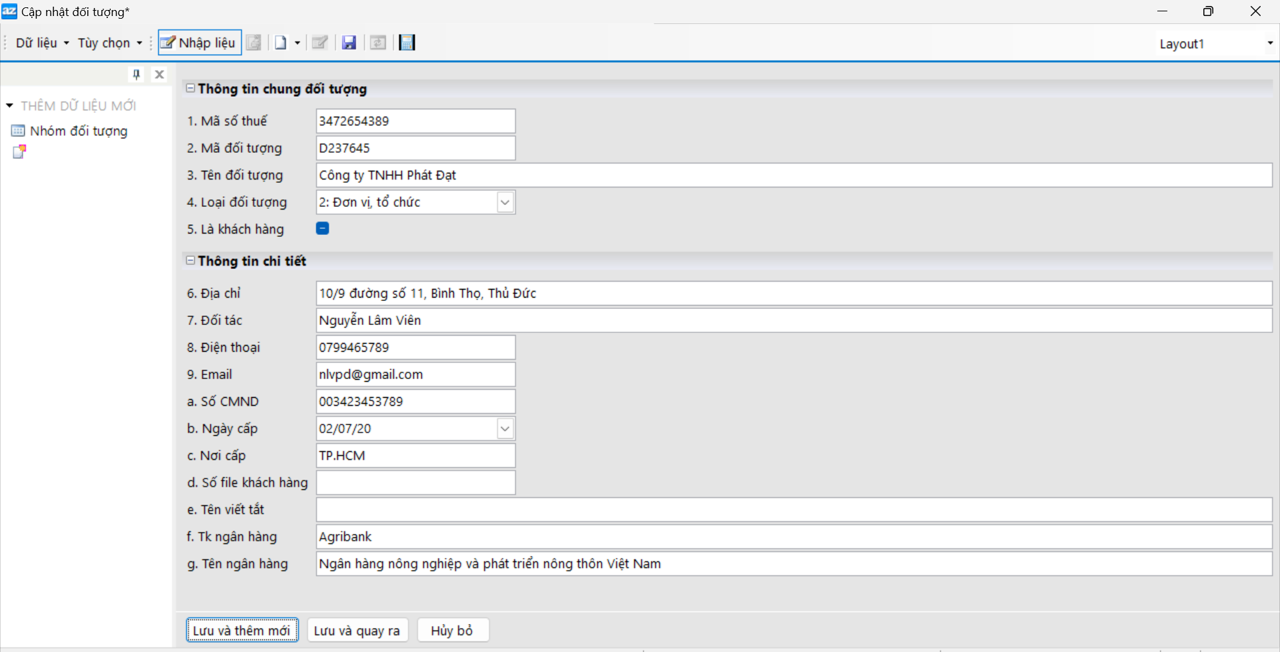The height and width of the screenshot is (652, 1280).
Task: Pin the left side panel
Action: (x=137, y=75)
